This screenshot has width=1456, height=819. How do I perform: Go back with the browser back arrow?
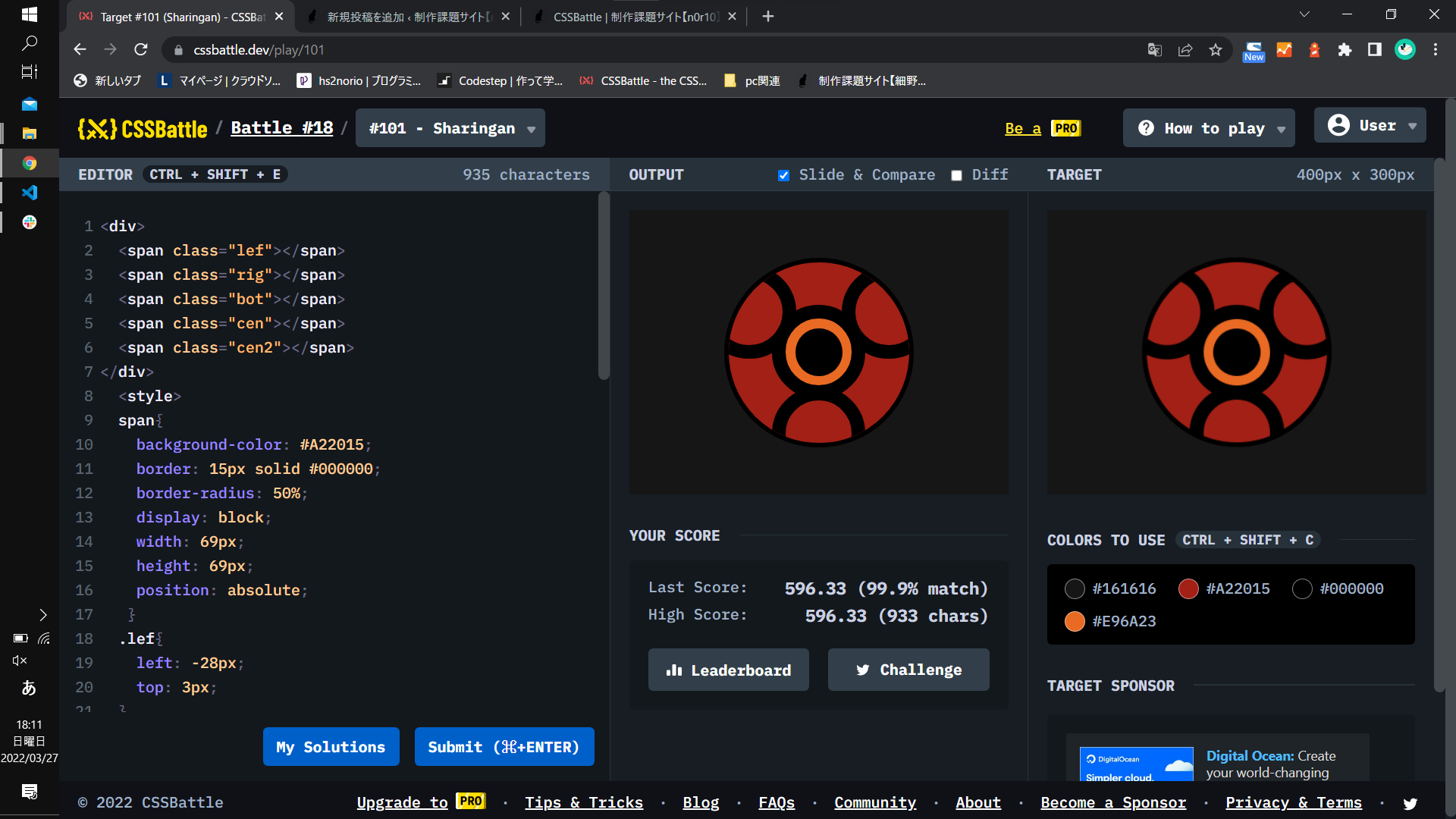tap(80, 49)
